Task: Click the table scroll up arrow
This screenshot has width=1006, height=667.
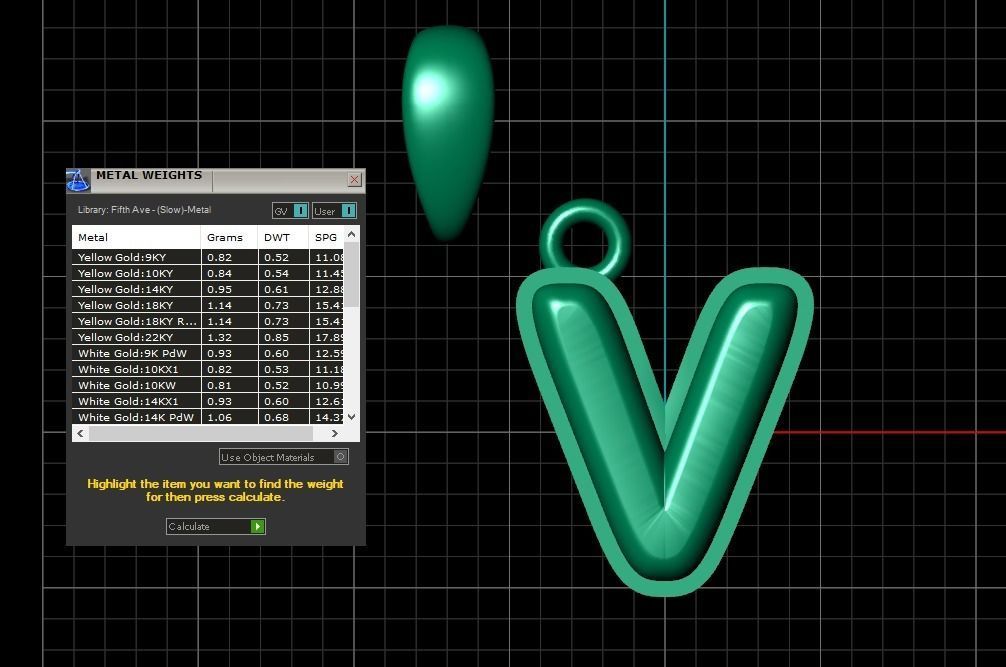Action: pyautogui.click(x=352, y=235)
